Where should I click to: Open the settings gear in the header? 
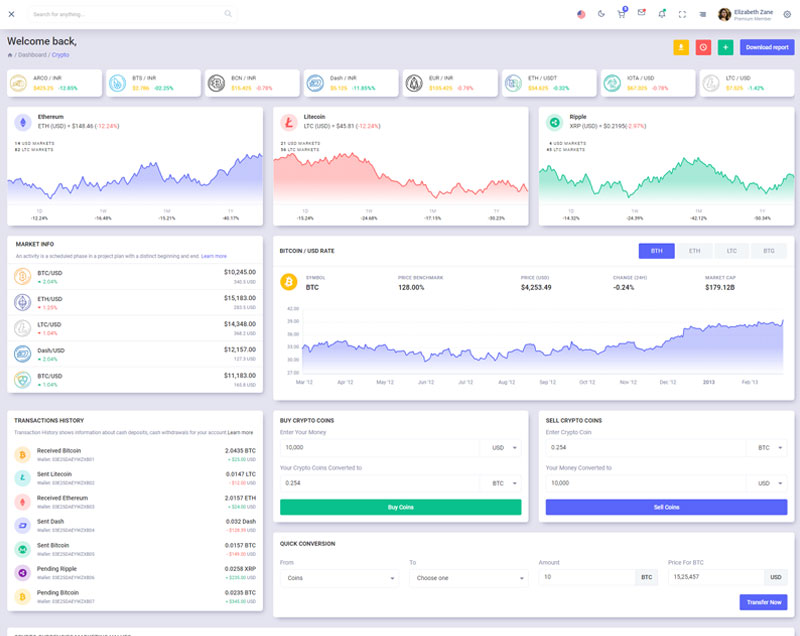click(x=787, y=14)
